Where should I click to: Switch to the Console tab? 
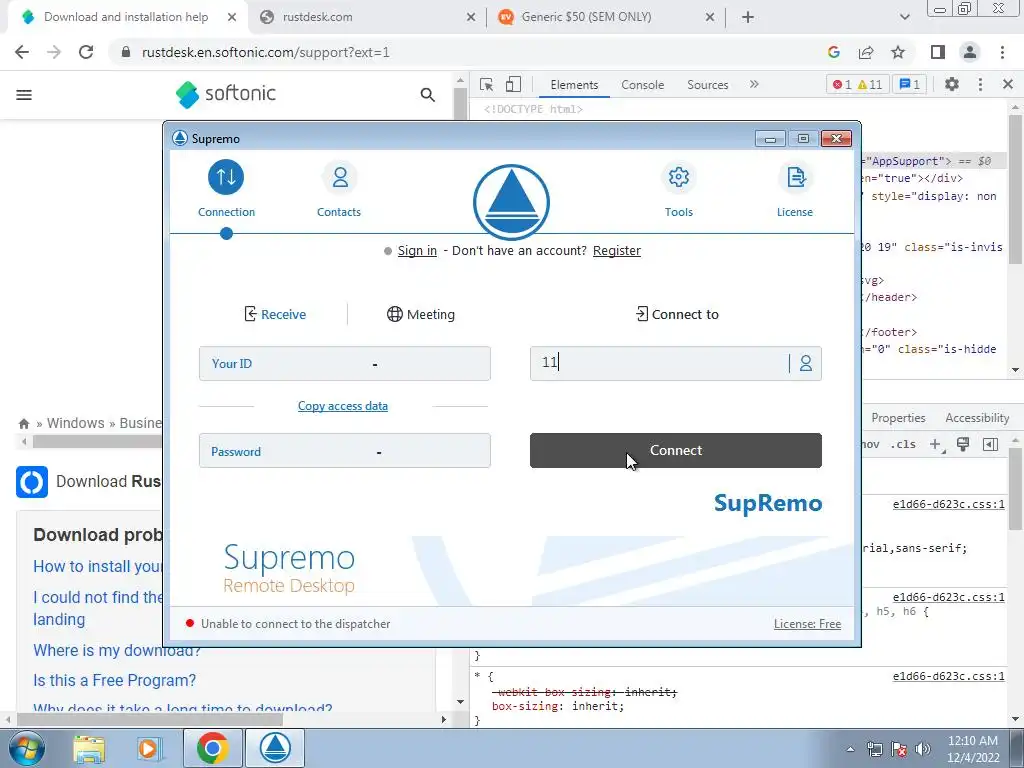pyautogui.click(x=643, y=85)
